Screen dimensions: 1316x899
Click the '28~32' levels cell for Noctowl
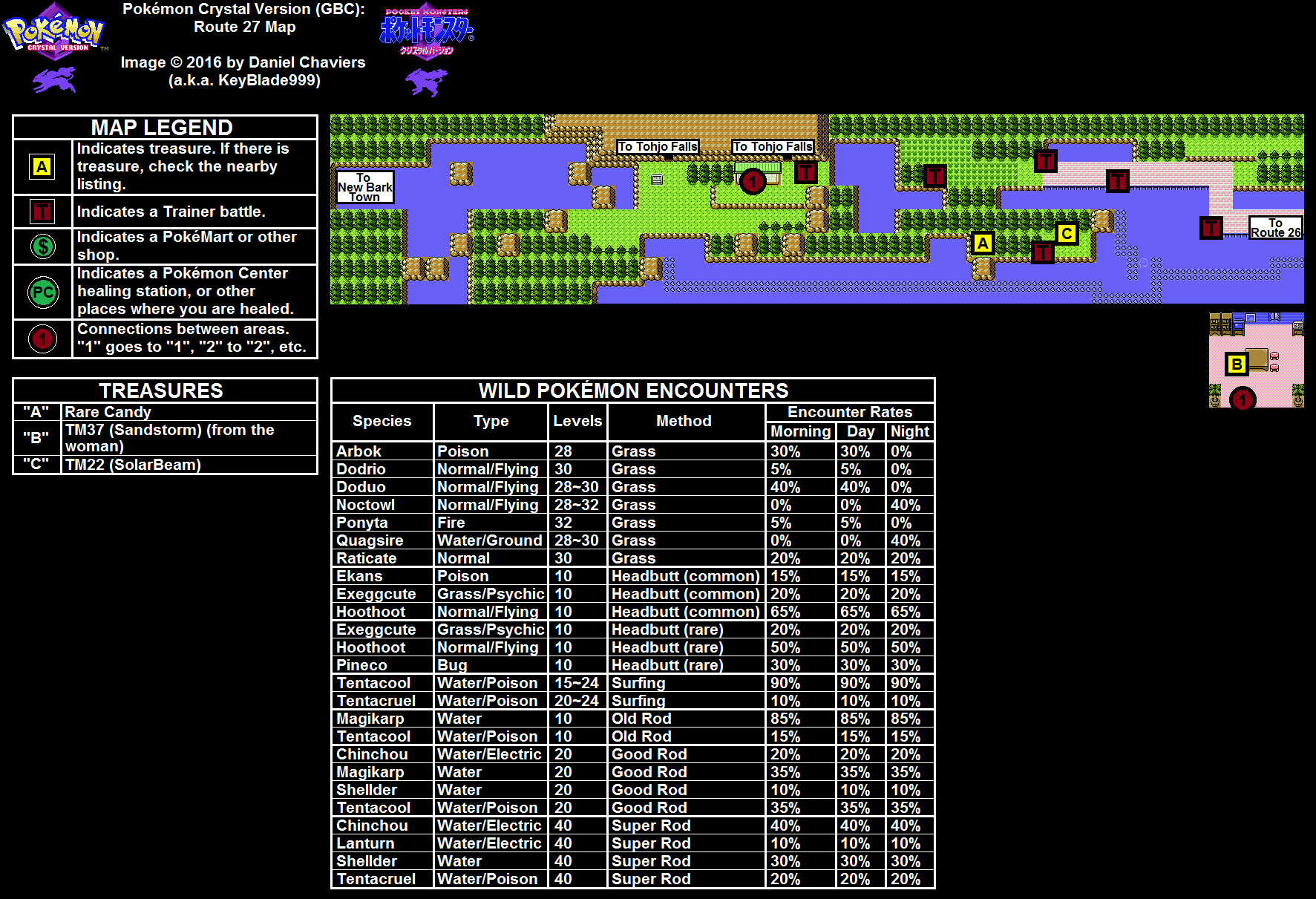pyautogui.click(x=576, y=505)
